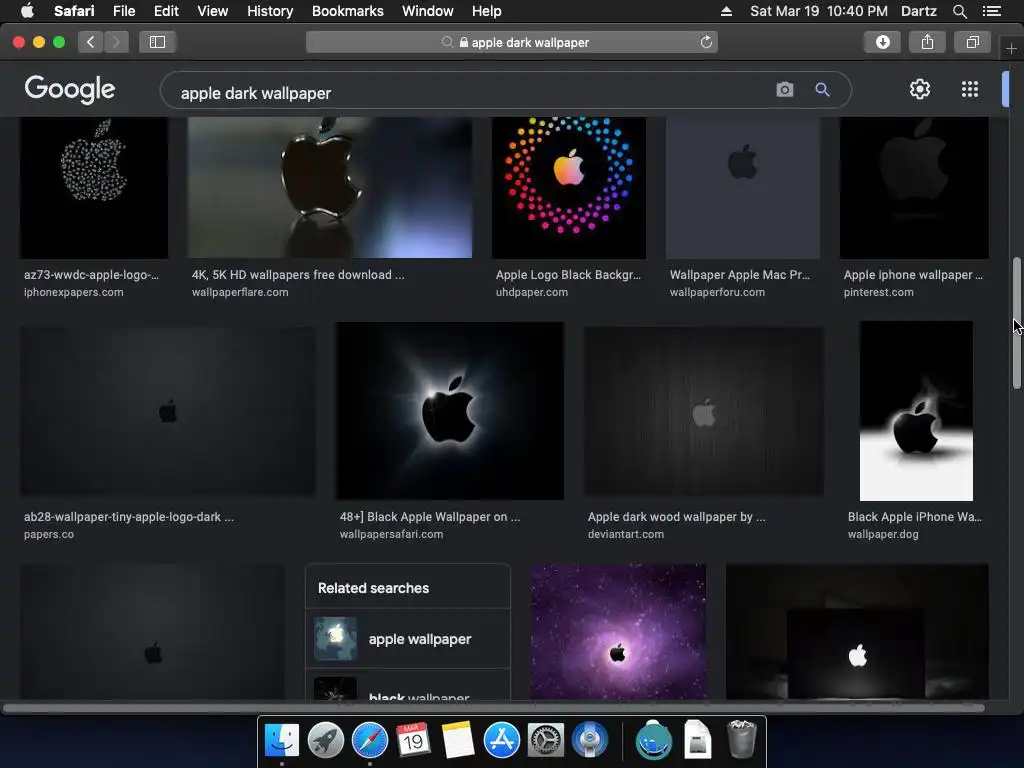Click the Safari address bar
The width and height of the screenshot is (1024, 768).
click(512, 42)
